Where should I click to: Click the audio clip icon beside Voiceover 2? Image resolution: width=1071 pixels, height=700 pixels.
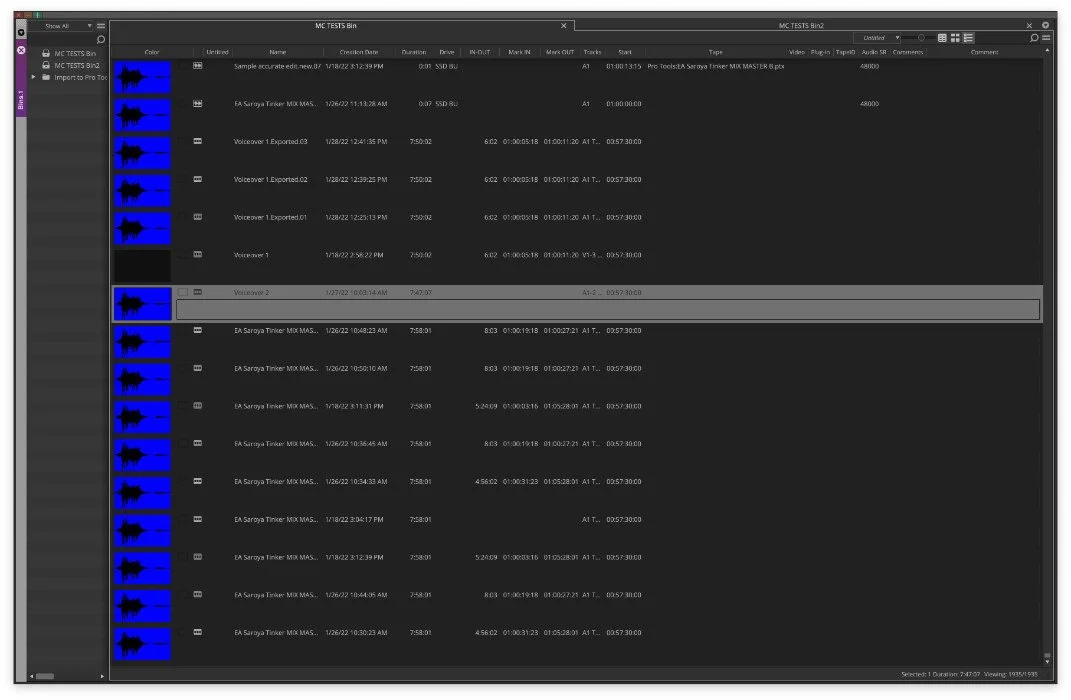coord(196,292)
